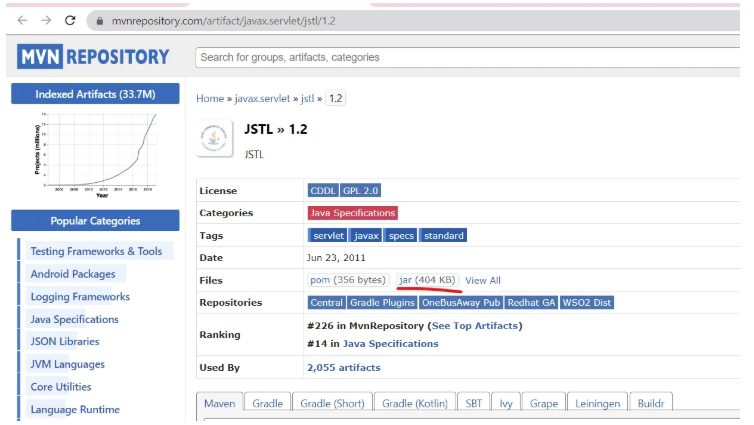
Task: Click the specs tag
Action: coord(401,236)
